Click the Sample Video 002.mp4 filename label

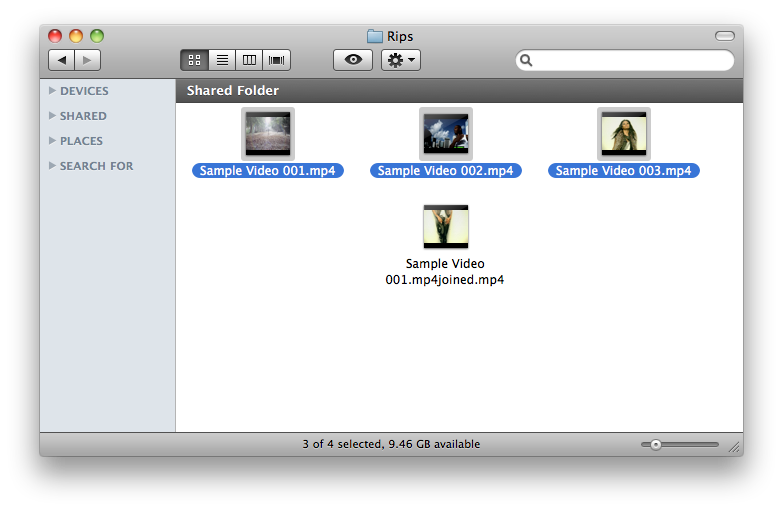(x=445, y=171)
